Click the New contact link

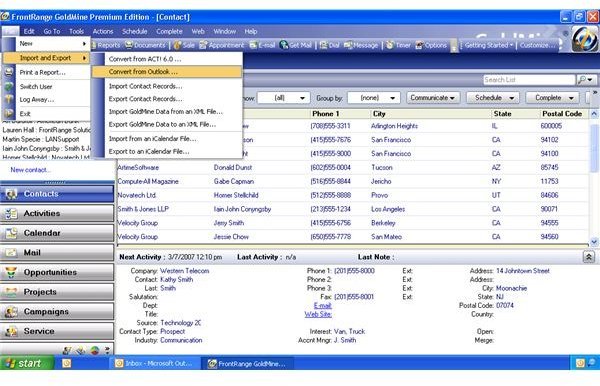coord(30,170)
